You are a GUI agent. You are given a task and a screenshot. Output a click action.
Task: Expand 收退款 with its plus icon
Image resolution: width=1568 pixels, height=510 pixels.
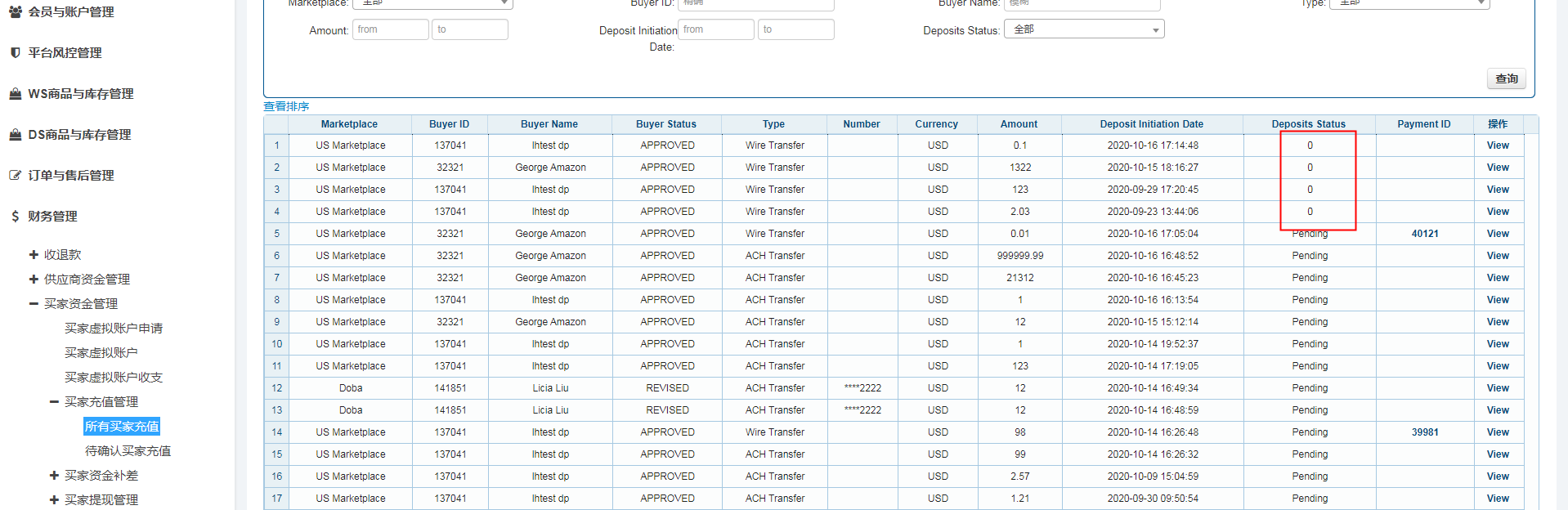point(34,255)
